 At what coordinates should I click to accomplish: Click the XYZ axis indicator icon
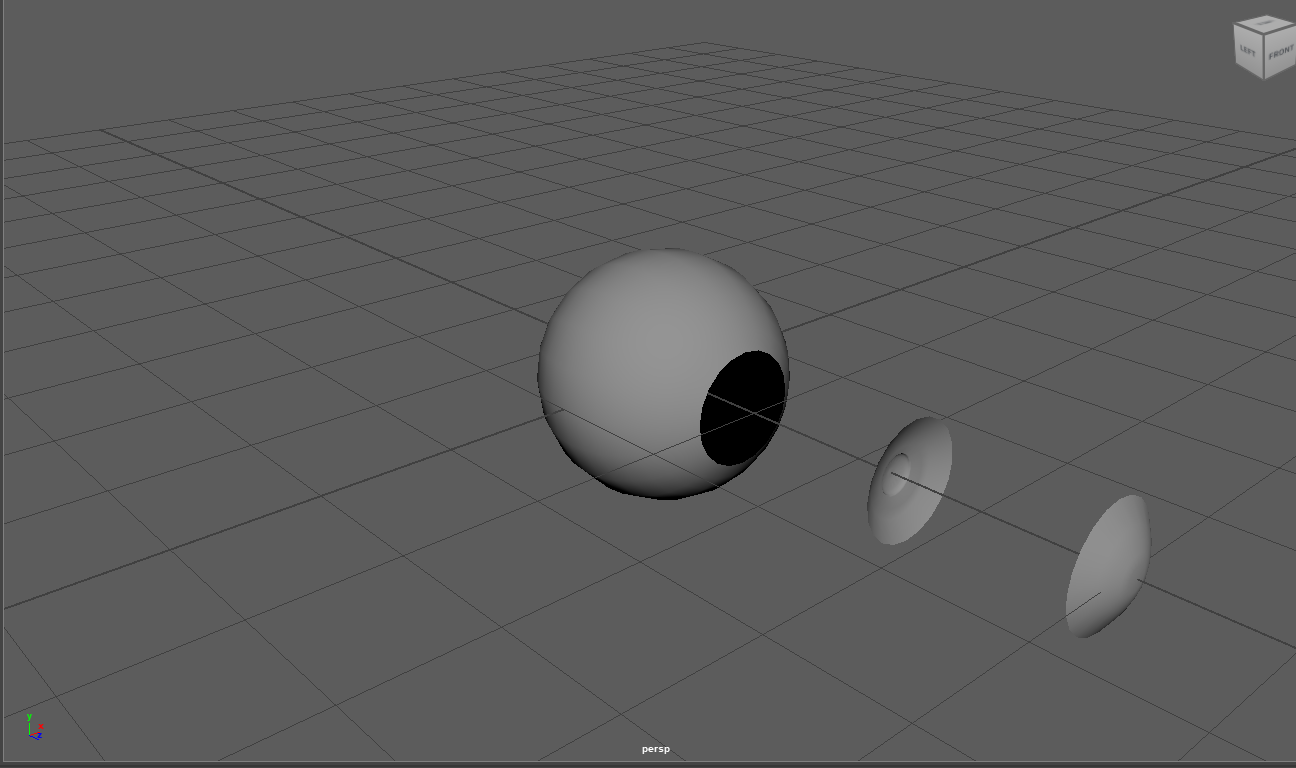pos(34,726)
